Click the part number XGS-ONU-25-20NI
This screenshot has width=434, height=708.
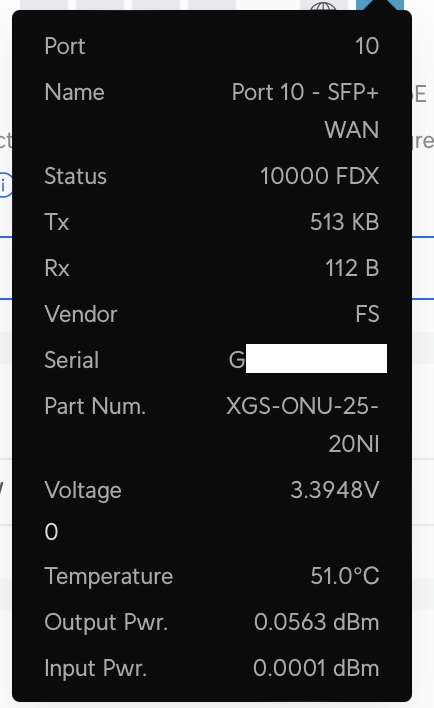pos(302,425)
